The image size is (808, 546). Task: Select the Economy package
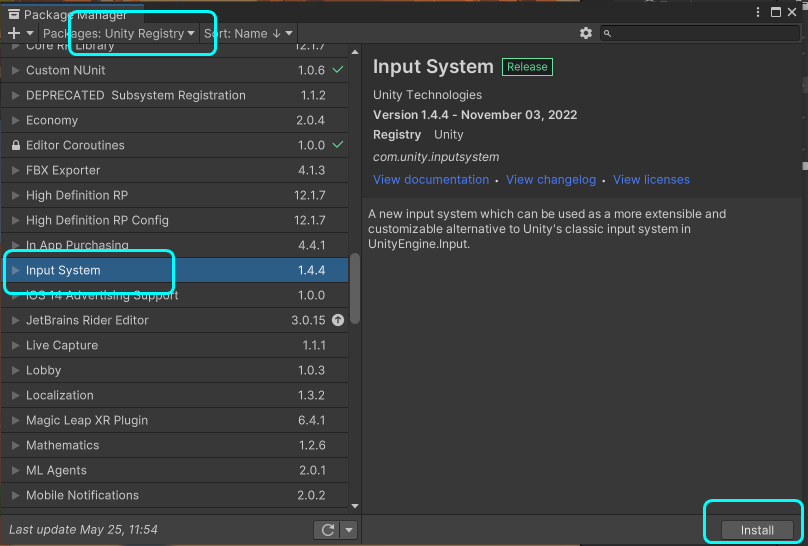coord(175,120)
